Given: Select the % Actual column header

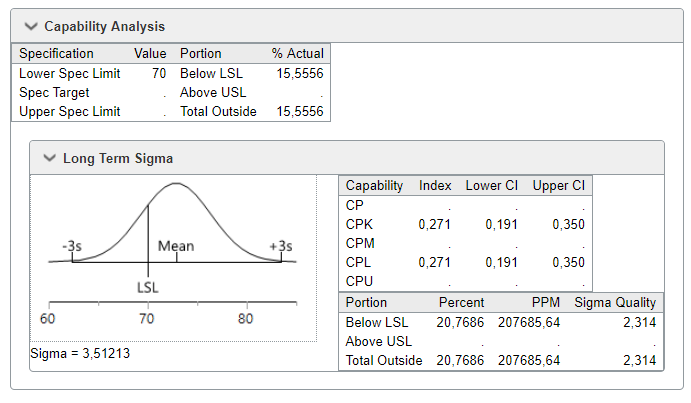Looking at the screenshot, I should (x=297, y=54).
